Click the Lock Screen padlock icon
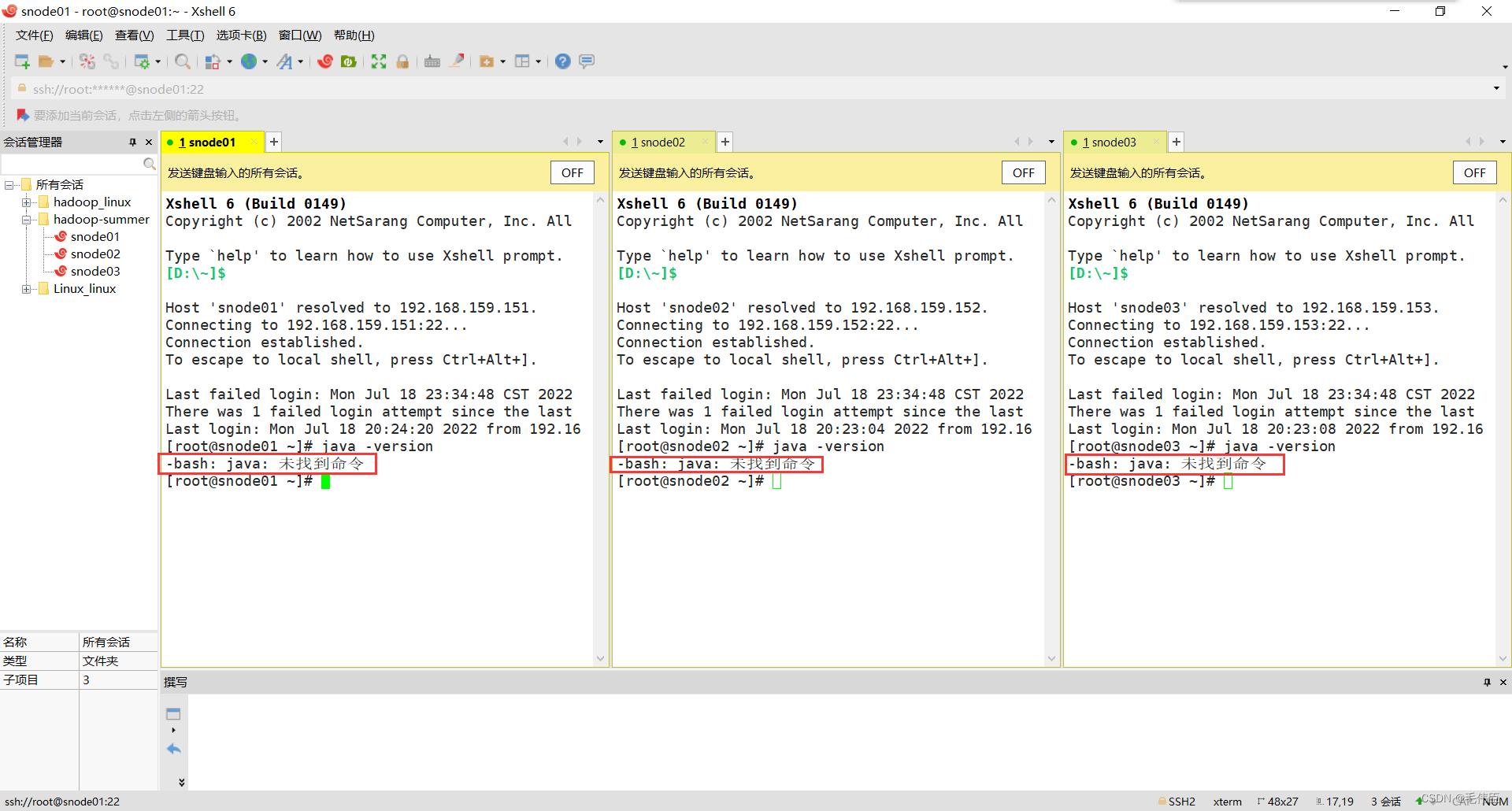The image size is (1512, 811). tap(402, 61)
